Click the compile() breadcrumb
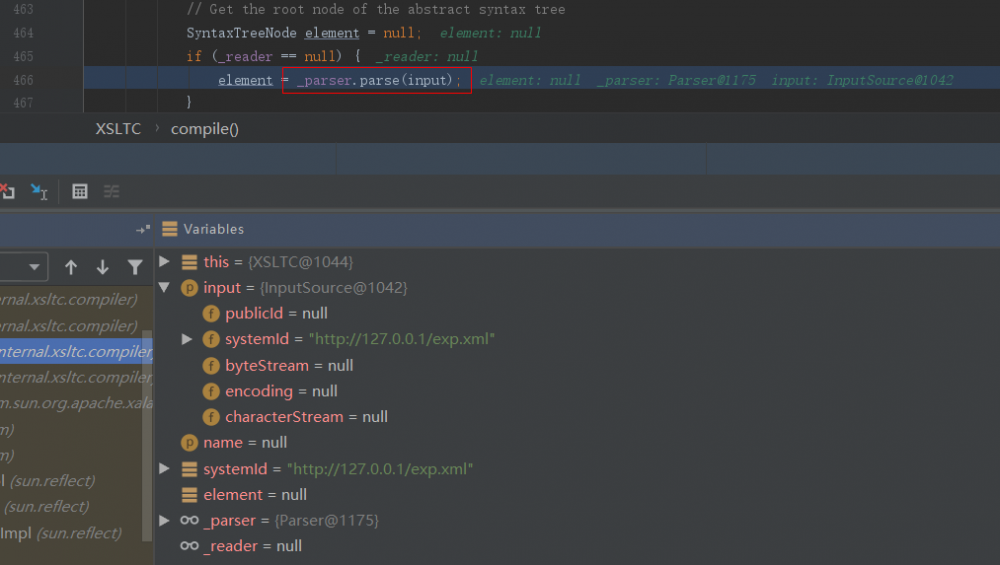The height and width of the screenshot is (565, 1000). 205,129
